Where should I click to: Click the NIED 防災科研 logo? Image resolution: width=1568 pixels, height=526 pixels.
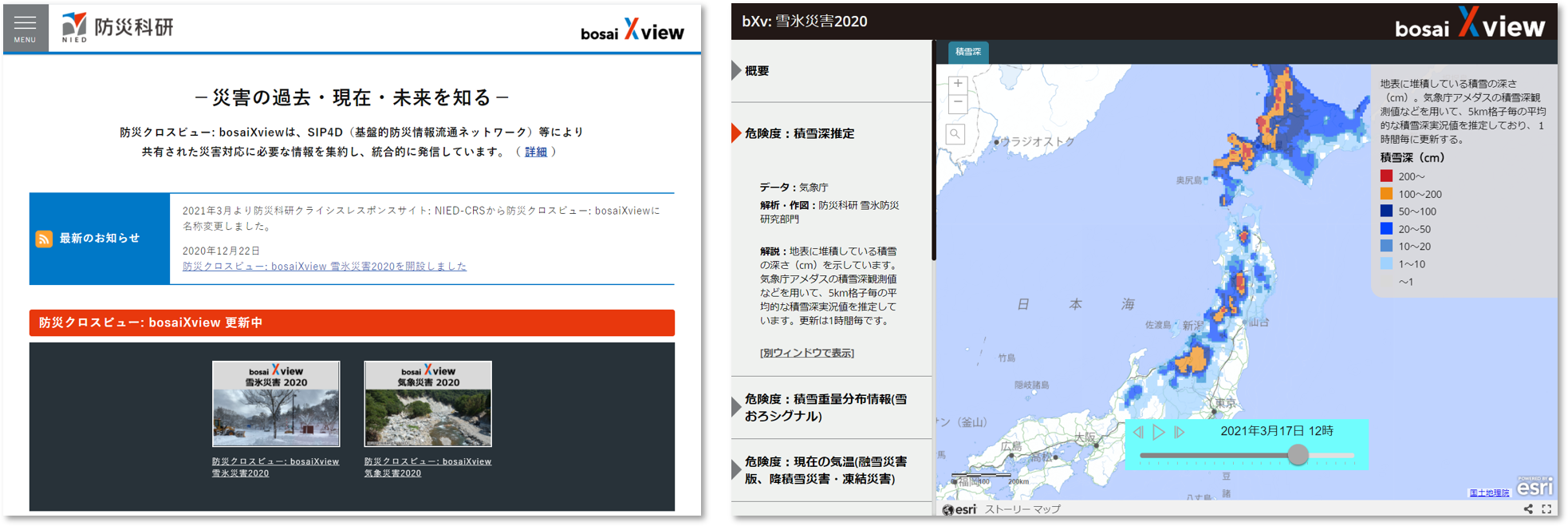point(117,27)
